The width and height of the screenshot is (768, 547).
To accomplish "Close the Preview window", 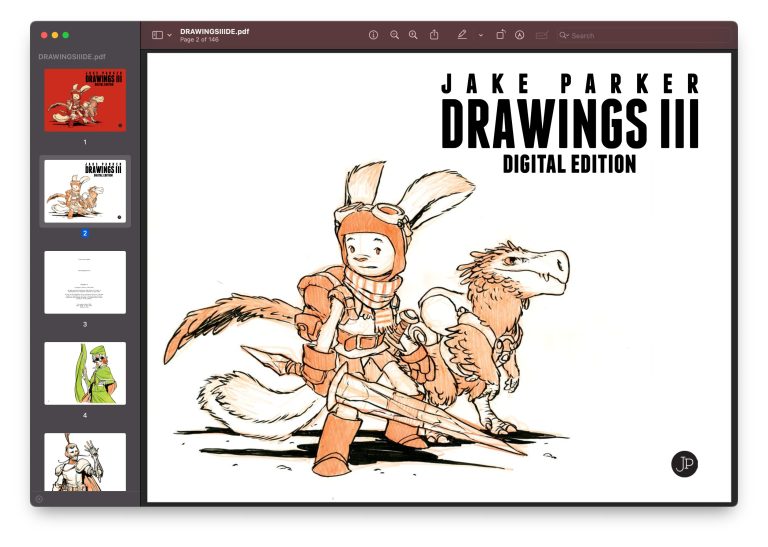I will pos(44,35).
